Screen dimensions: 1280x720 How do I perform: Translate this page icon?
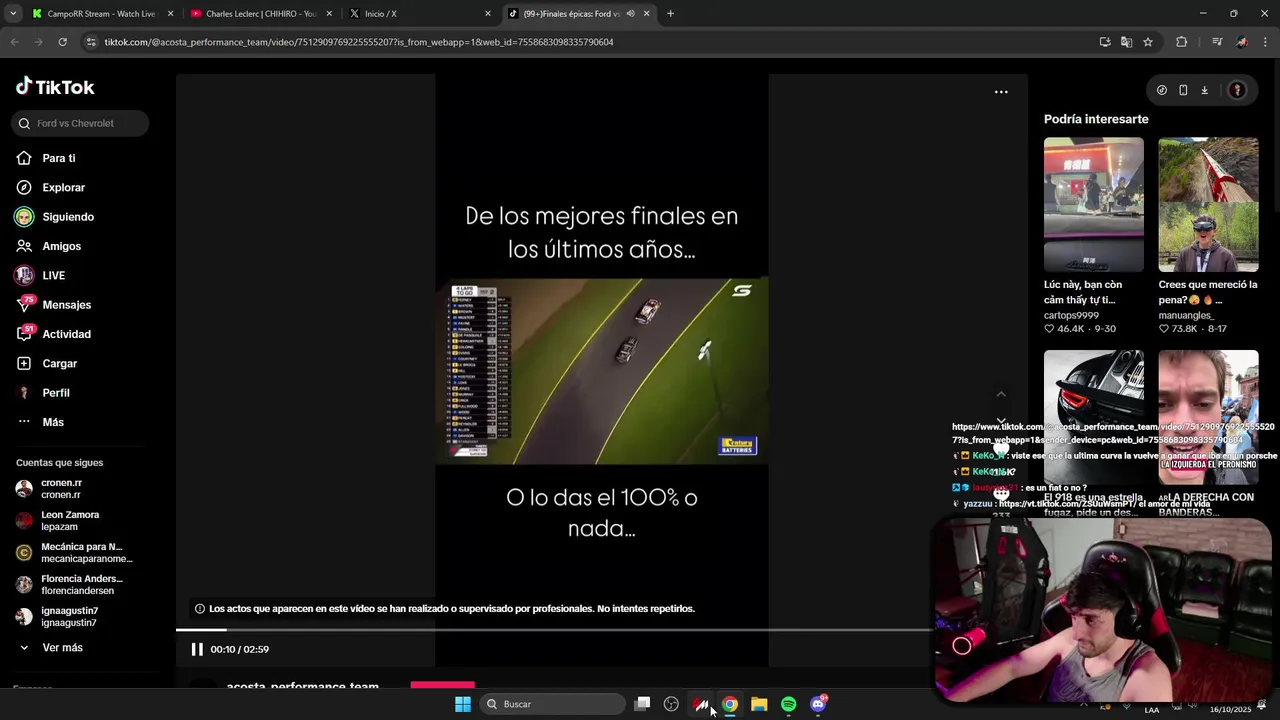tap(1126, 42)
